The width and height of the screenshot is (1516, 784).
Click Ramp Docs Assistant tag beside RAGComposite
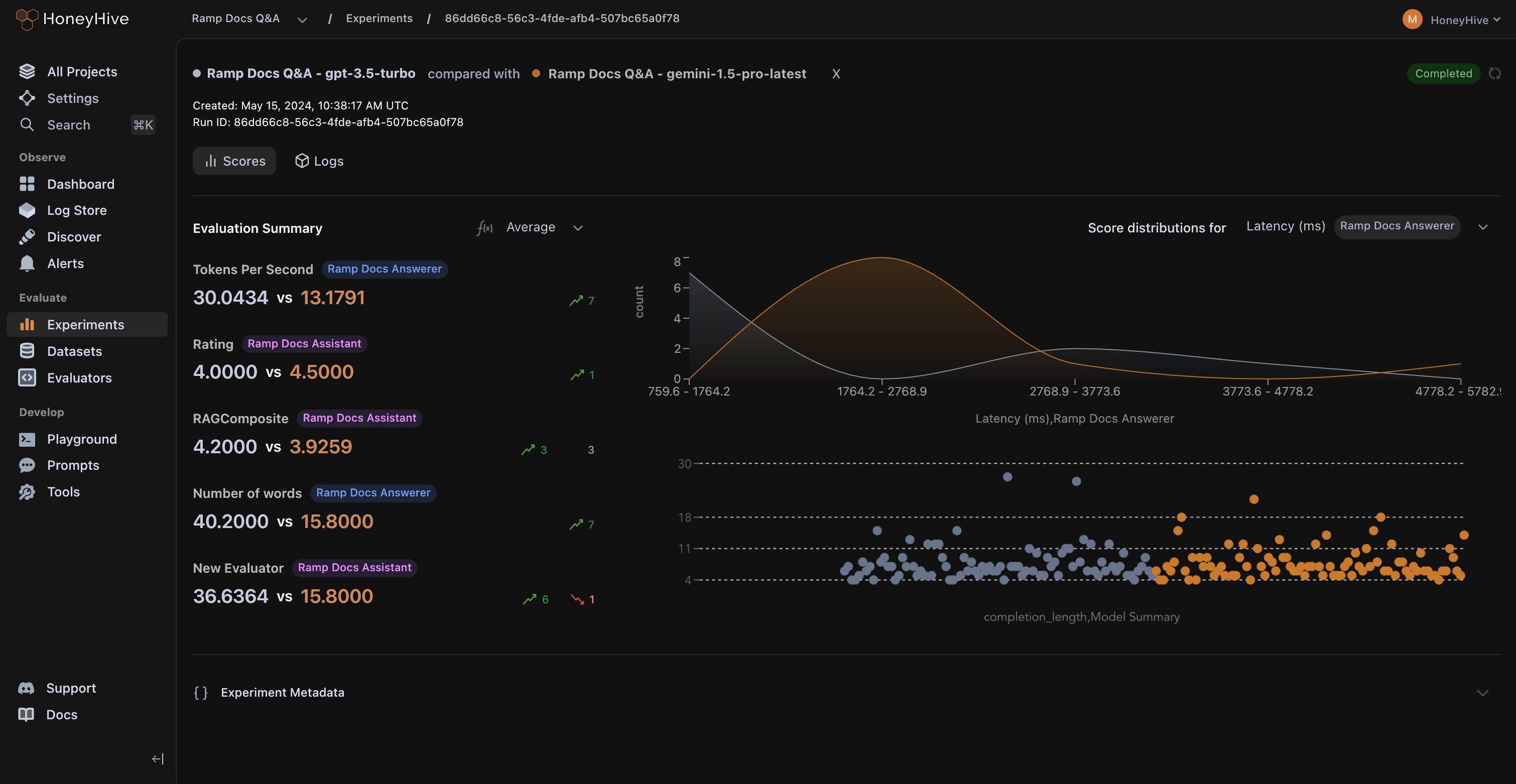click(359, 418)
